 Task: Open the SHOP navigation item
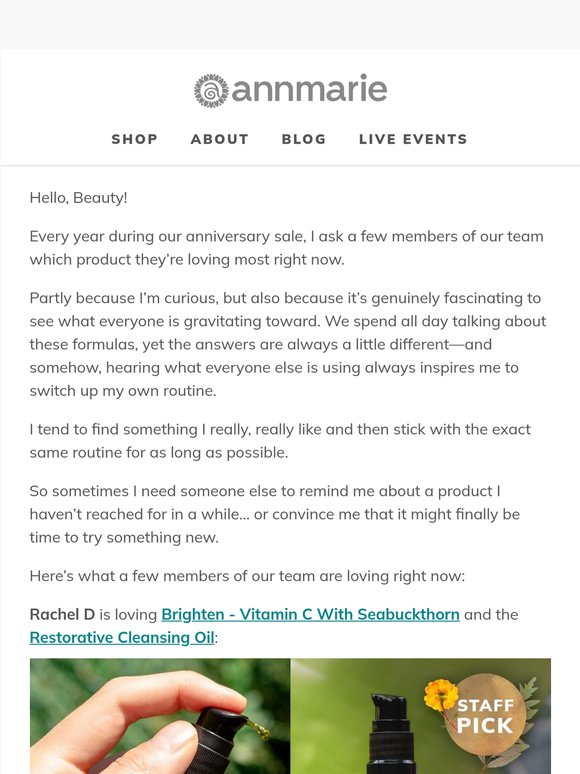tap(134, 139)
